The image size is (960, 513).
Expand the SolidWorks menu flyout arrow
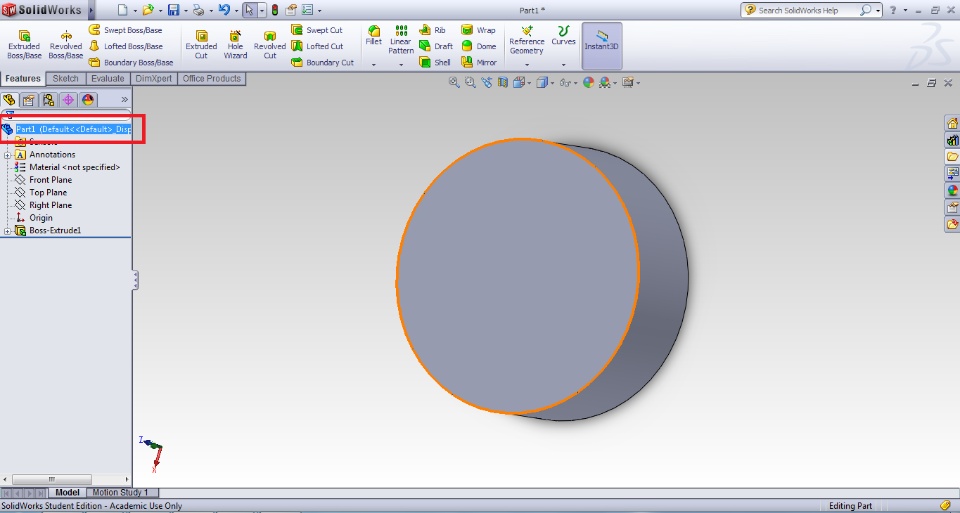click(x=92, y=10)
